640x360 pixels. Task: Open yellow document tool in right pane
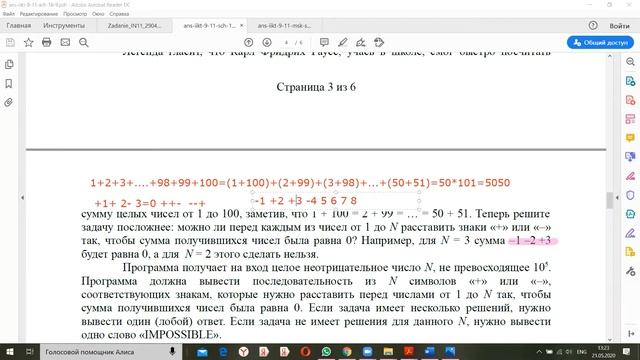coord(630,252)
